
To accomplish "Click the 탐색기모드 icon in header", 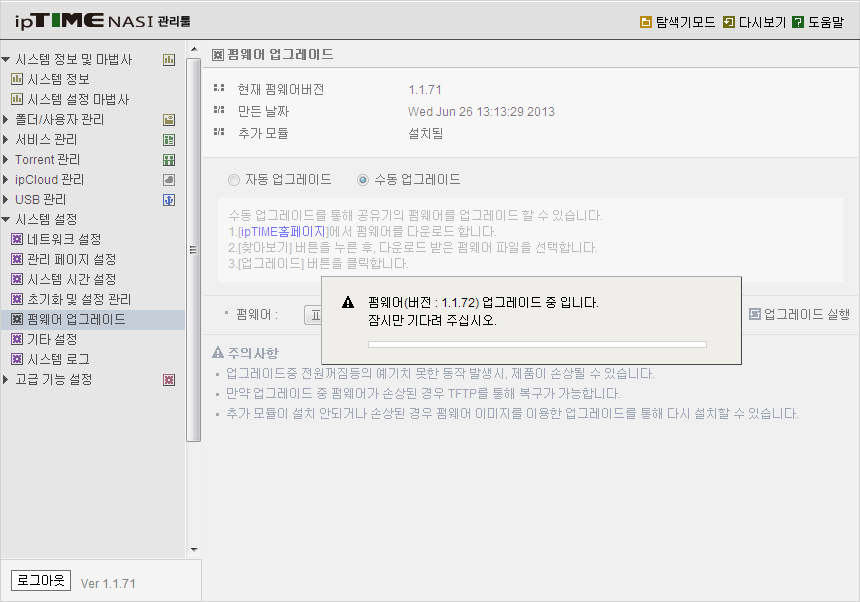I will tap(646, 22).
